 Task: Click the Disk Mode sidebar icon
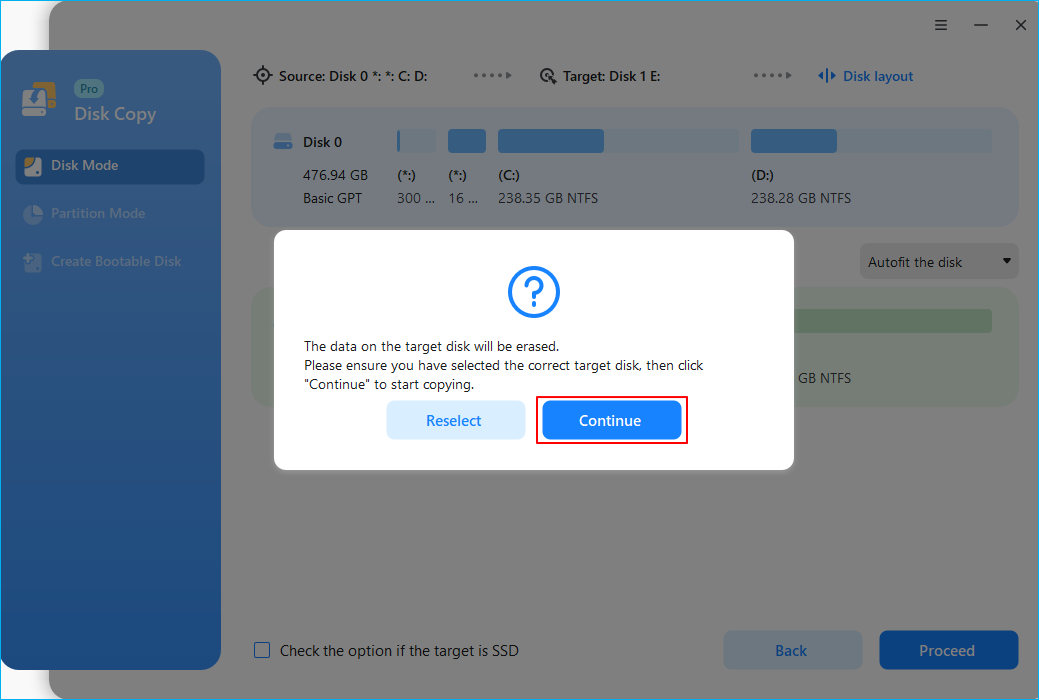(33, 166)
